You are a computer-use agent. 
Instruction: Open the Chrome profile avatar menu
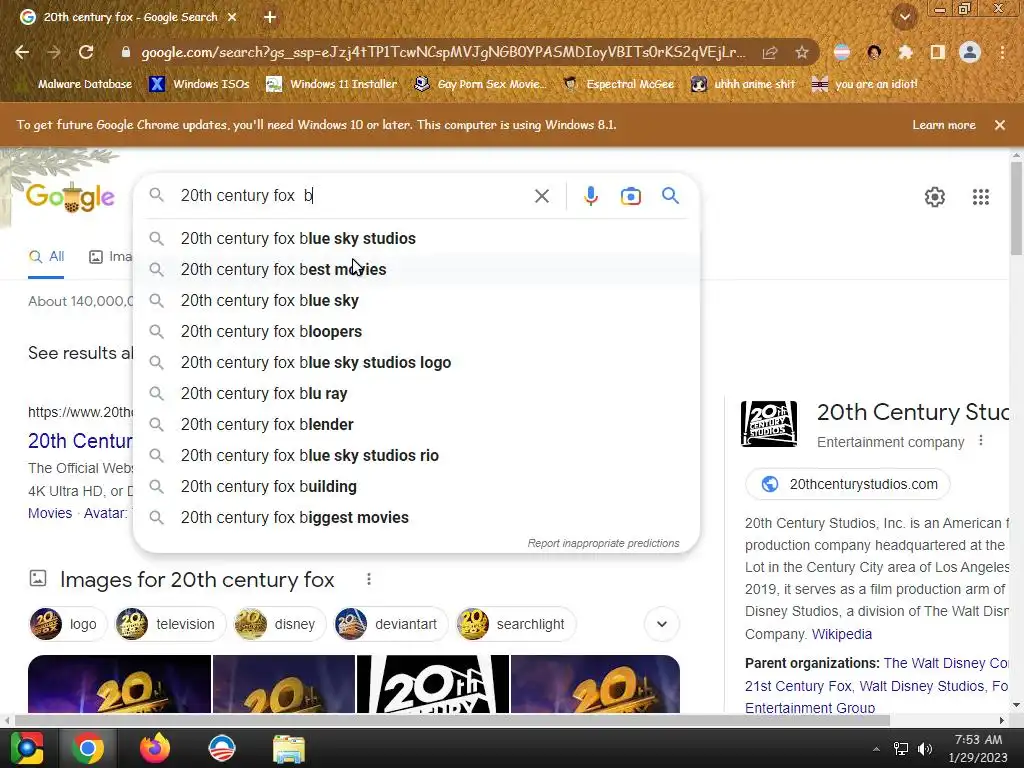[970, 52]
